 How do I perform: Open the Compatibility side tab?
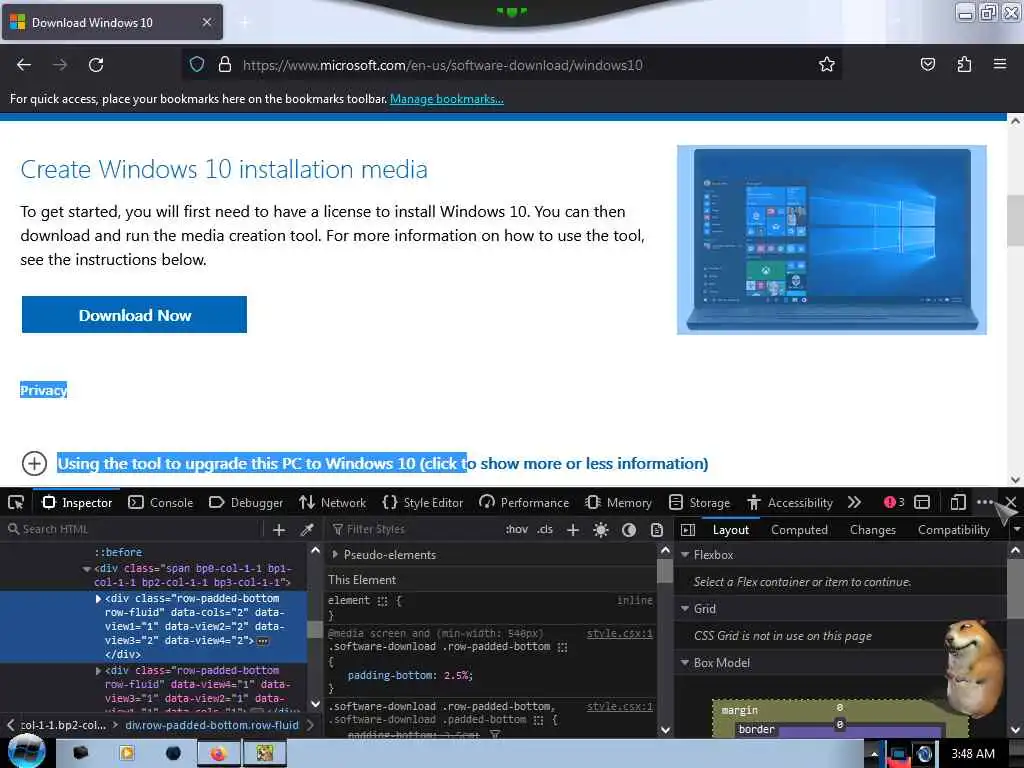click(953, 530)
